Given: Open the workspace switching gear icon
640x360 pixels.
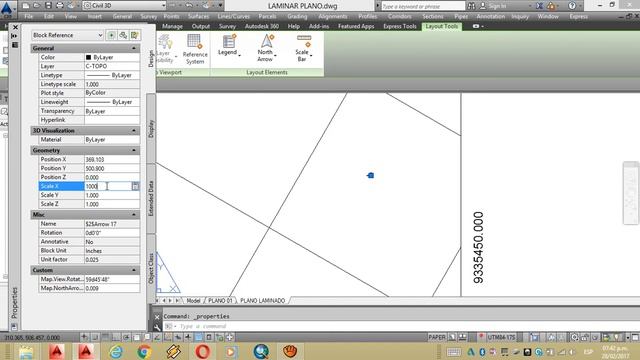Looking at the screenshot, I should 575,338.
